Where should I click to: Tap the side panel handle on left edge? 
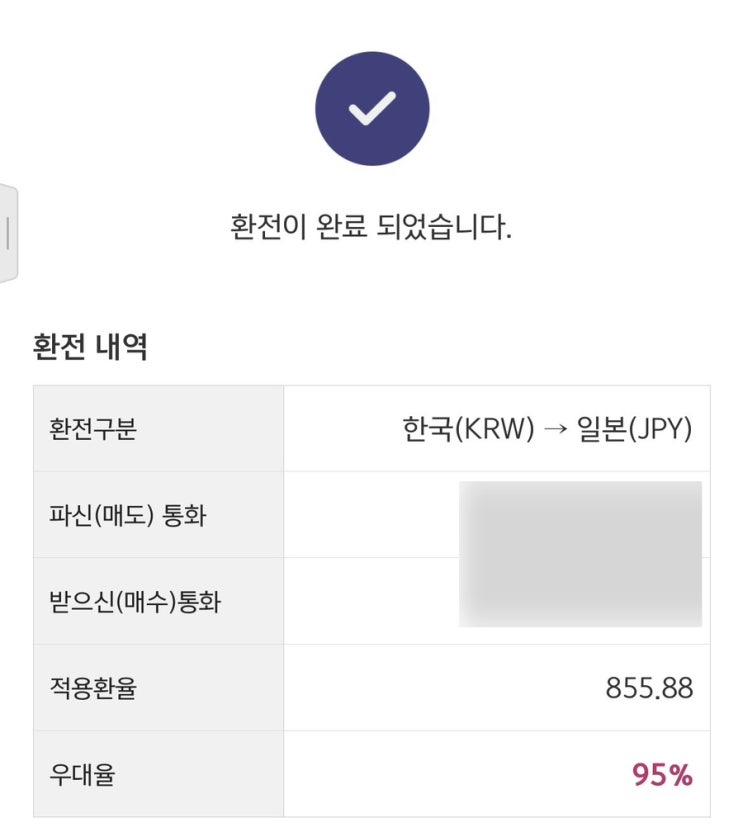[8, 233]
